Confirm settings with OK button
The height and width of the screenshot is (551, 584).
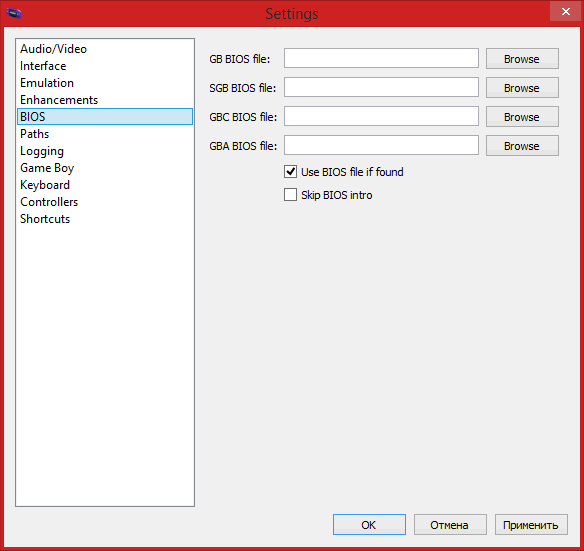pos(369,525)
